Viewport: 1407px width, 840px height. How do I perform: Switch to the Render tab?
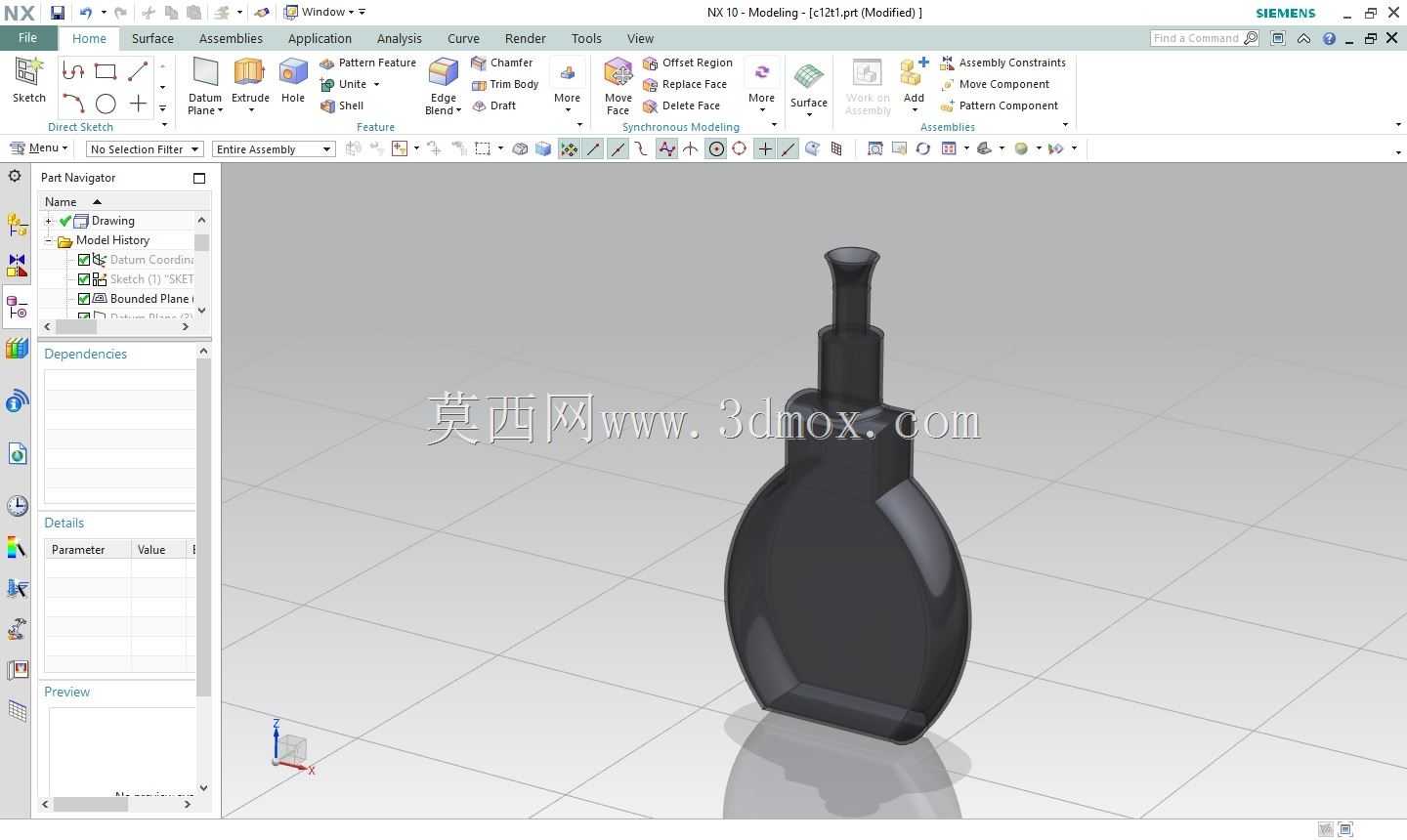525,38
